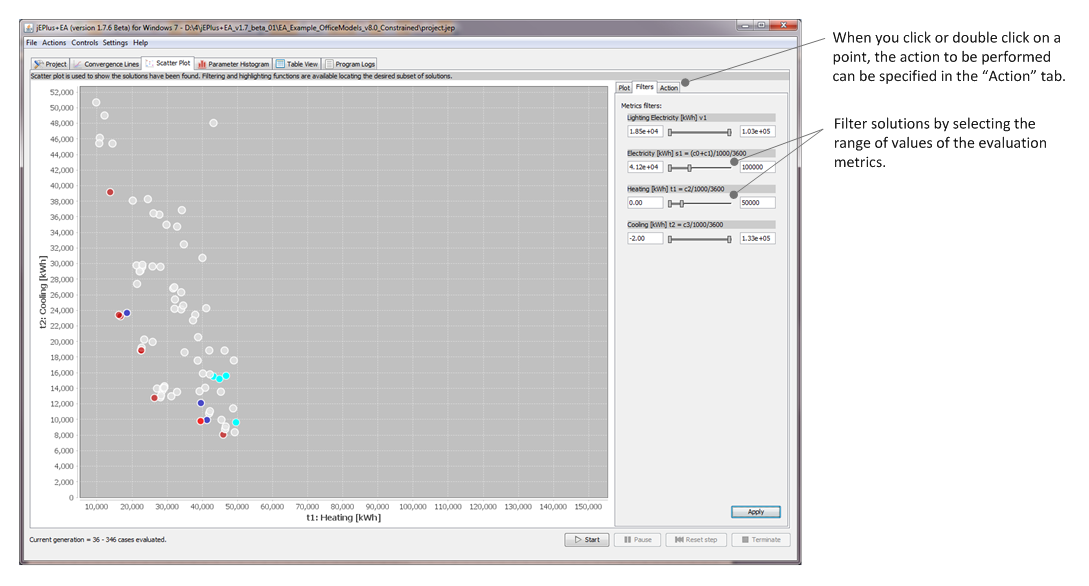Open the Help menu
1089x586 pixels.
click(140, 43)
